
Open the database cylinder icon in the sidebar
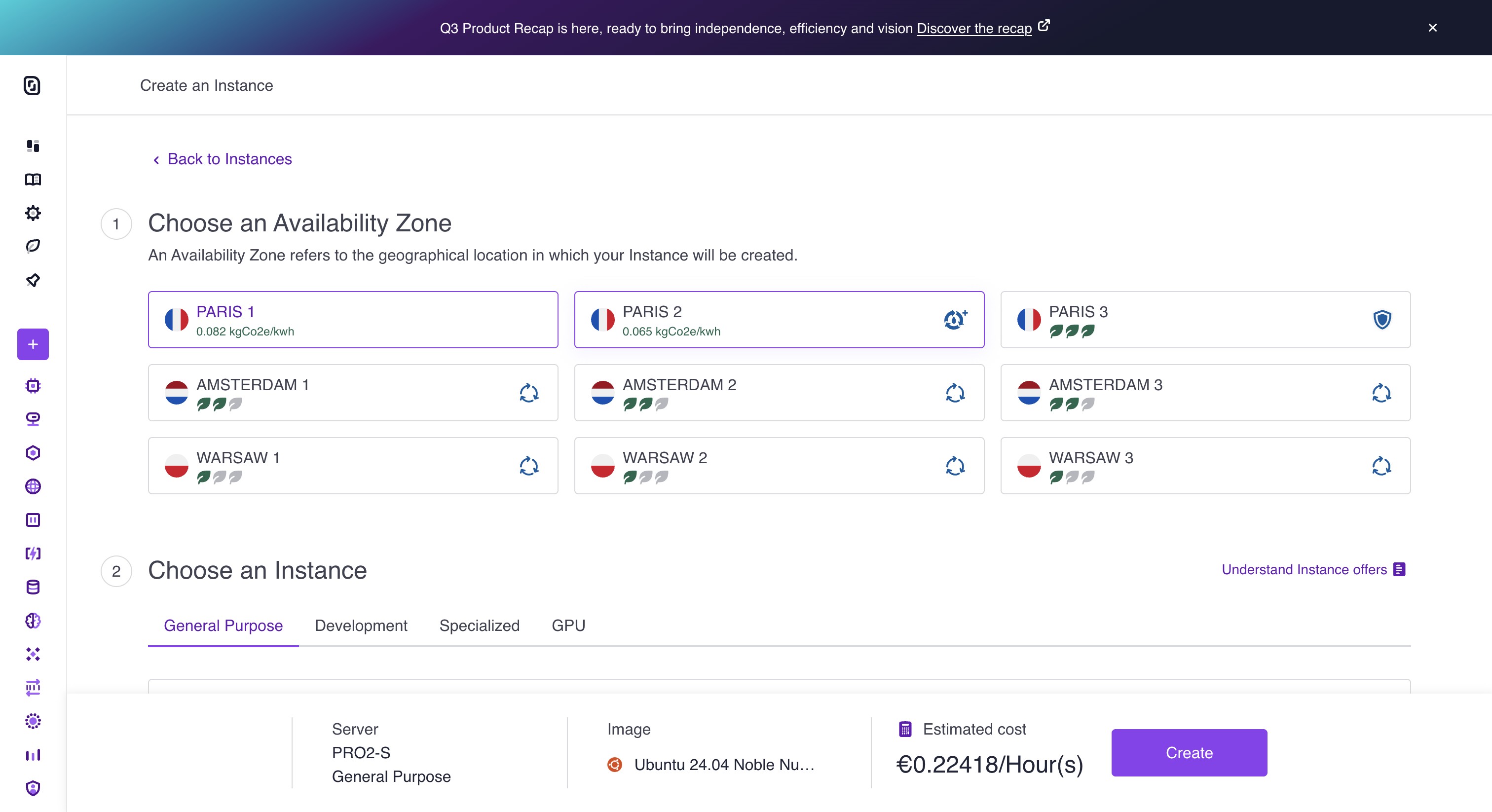33,587
